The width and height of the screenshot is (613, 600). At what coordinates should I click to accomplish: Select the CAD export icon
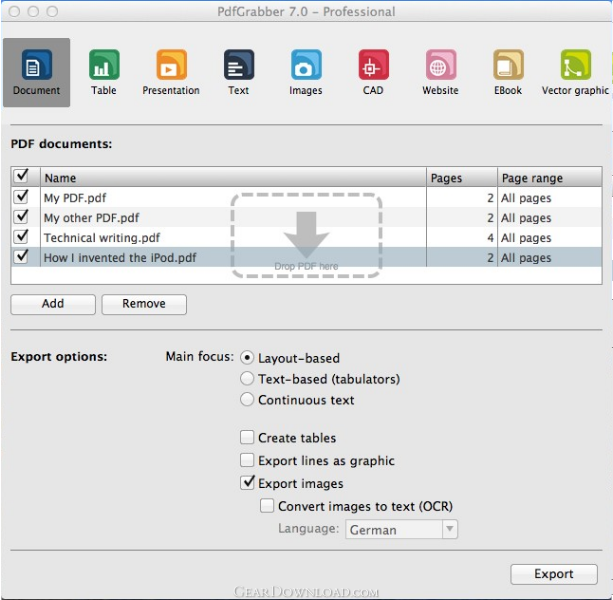[373, 72]
